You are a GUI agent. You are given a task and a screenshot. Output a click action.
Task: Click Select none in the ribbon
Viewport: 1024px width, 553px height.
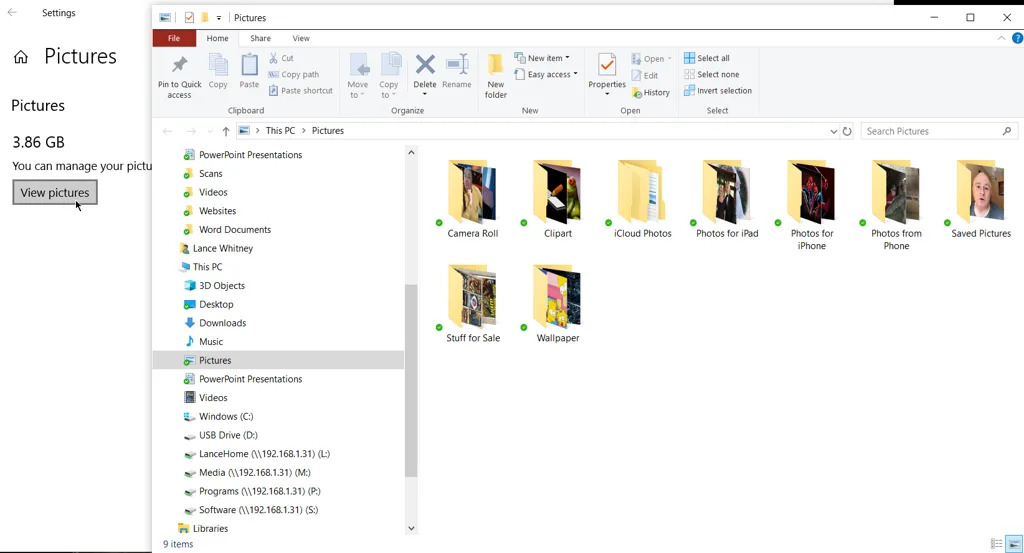pyautogui.click(x=712, y=74)
